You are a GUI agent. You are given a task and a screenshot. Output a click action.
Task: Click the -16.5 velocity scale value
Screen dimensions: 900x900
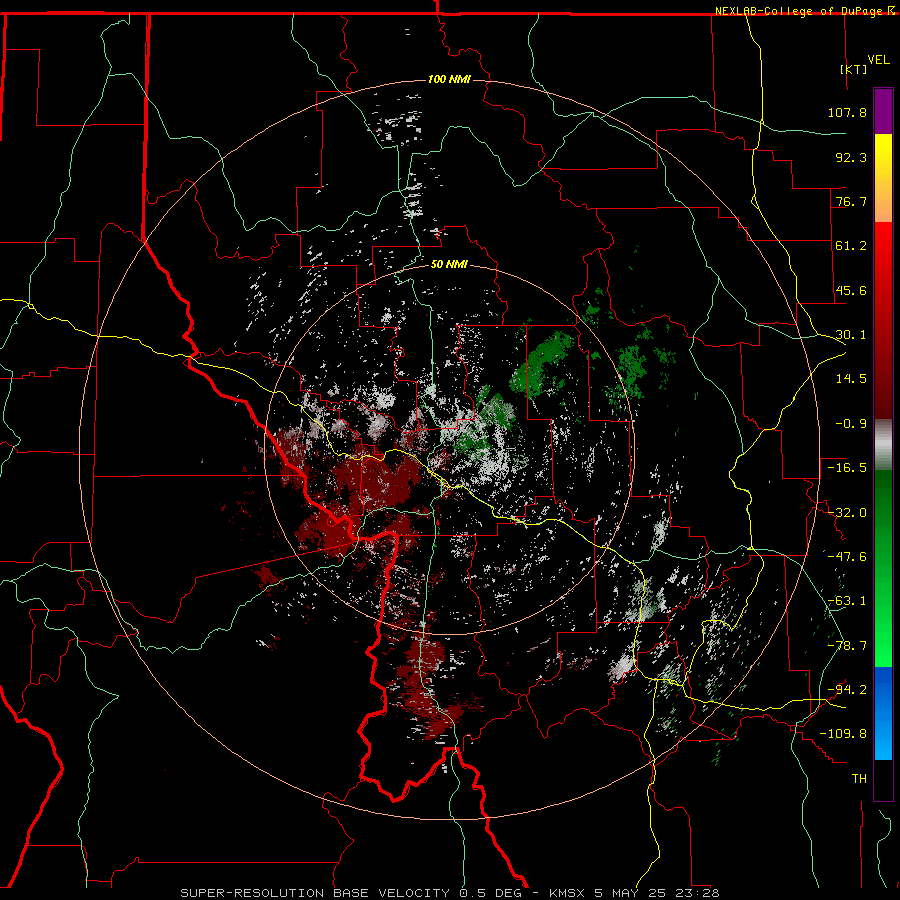point(847,468)
